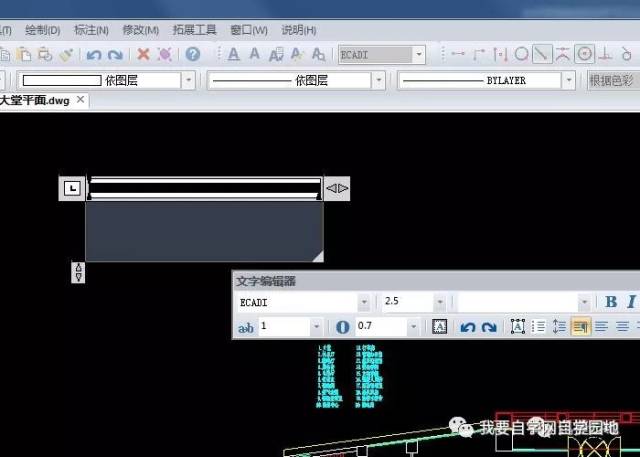The height and width of the screenshot is (457, 640).
Task: Toggle Bold in text editor
Action: (x=611, y=302)
